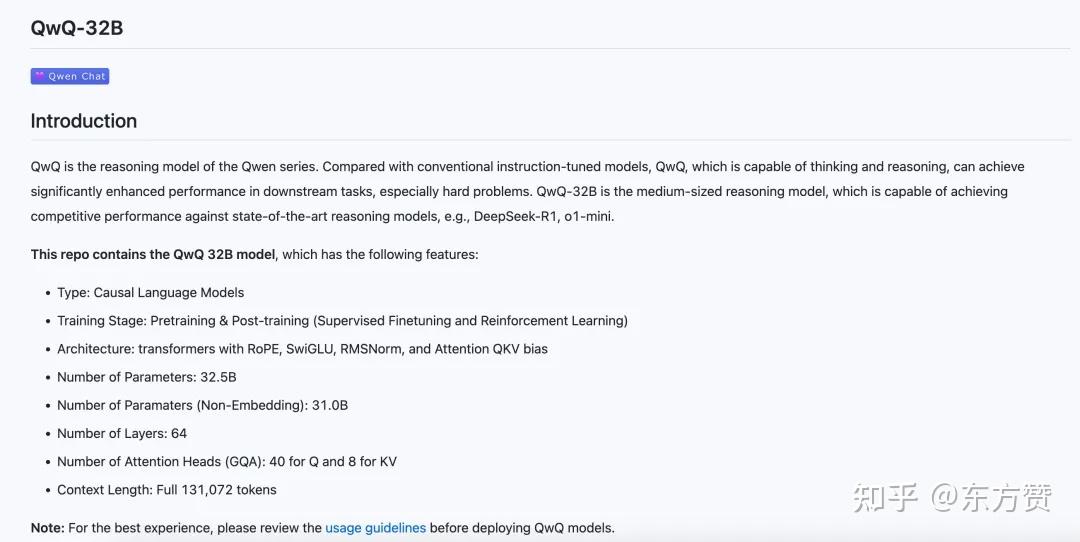Click the Zhihu watermark logo text

click(885, 497)
